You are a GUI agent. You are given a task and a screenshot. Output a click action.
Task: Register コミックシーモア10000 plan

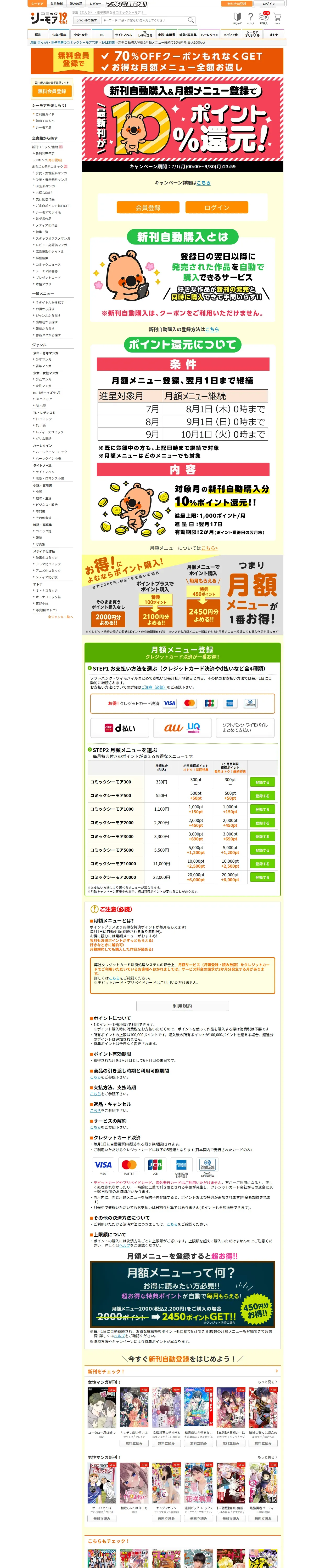262,864
